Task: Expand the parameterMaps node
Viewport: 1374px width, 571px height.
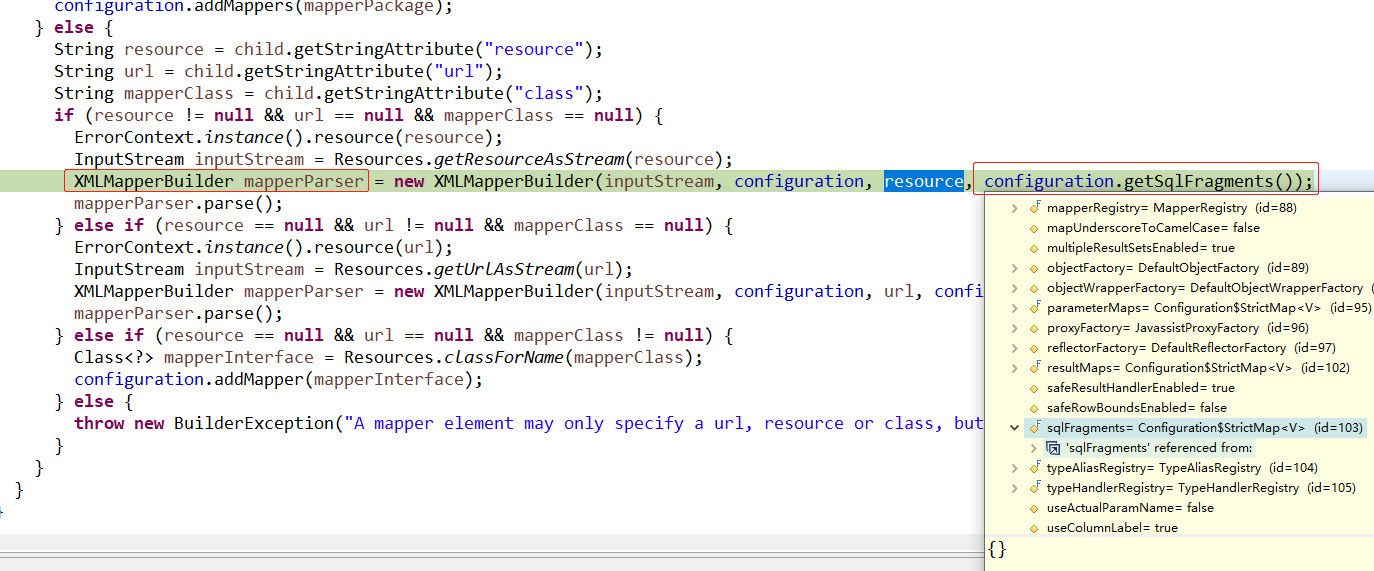Action: point(1015,308)
